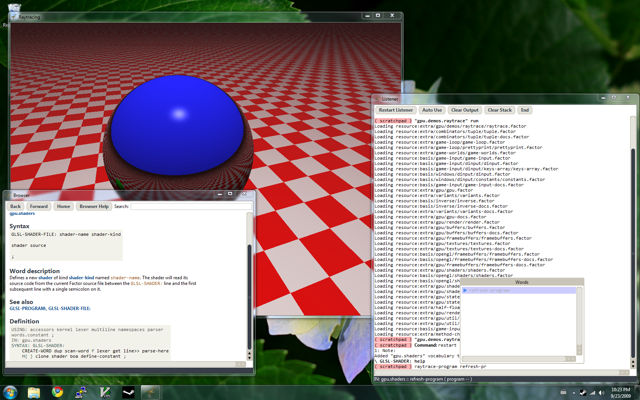Minimize the Raytracing window
640x400 pixels.
(x=367, y=16)
